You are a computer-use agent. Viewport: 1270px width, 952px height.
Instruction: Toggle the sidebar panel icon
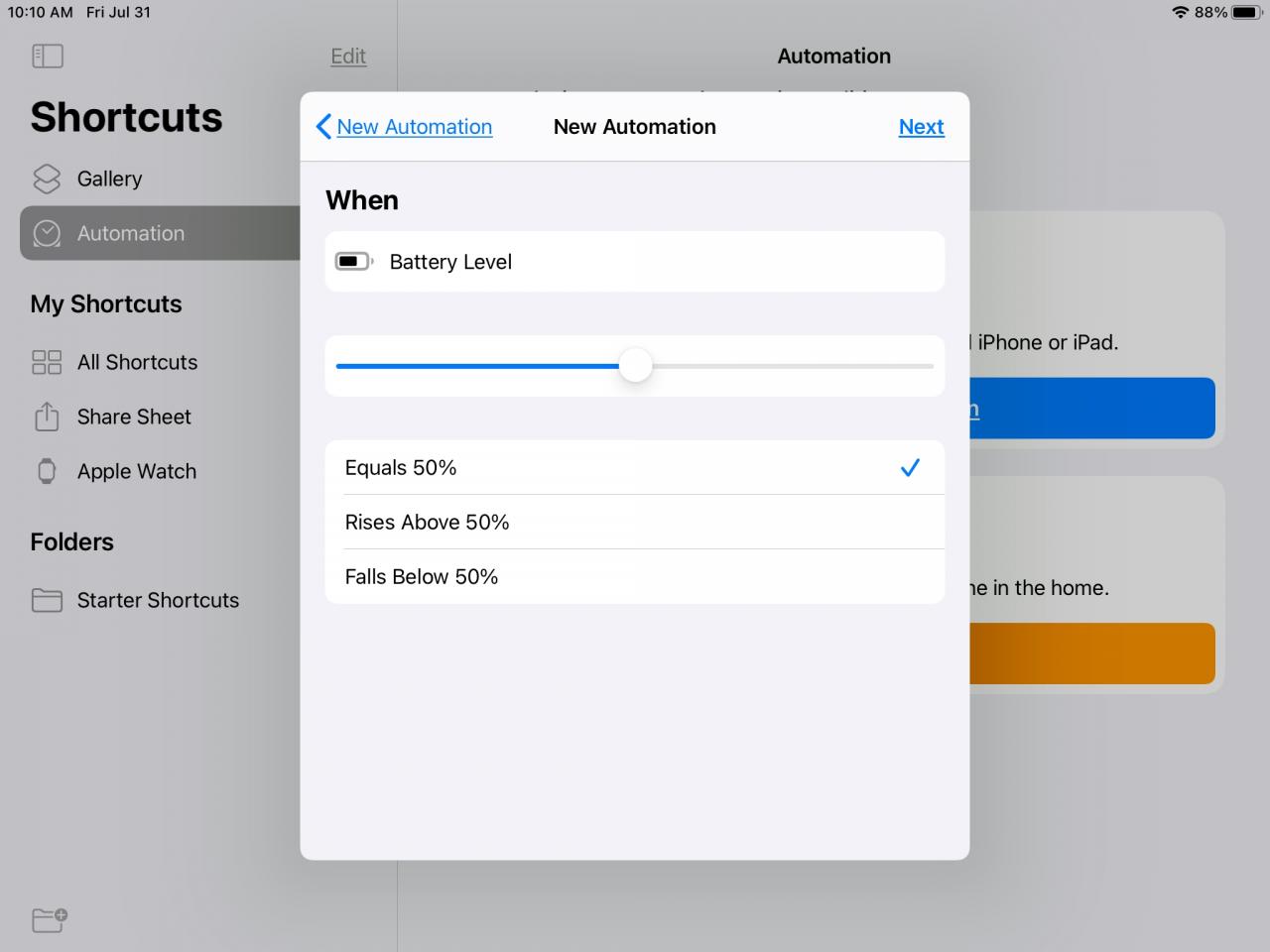tap(48, 57)
